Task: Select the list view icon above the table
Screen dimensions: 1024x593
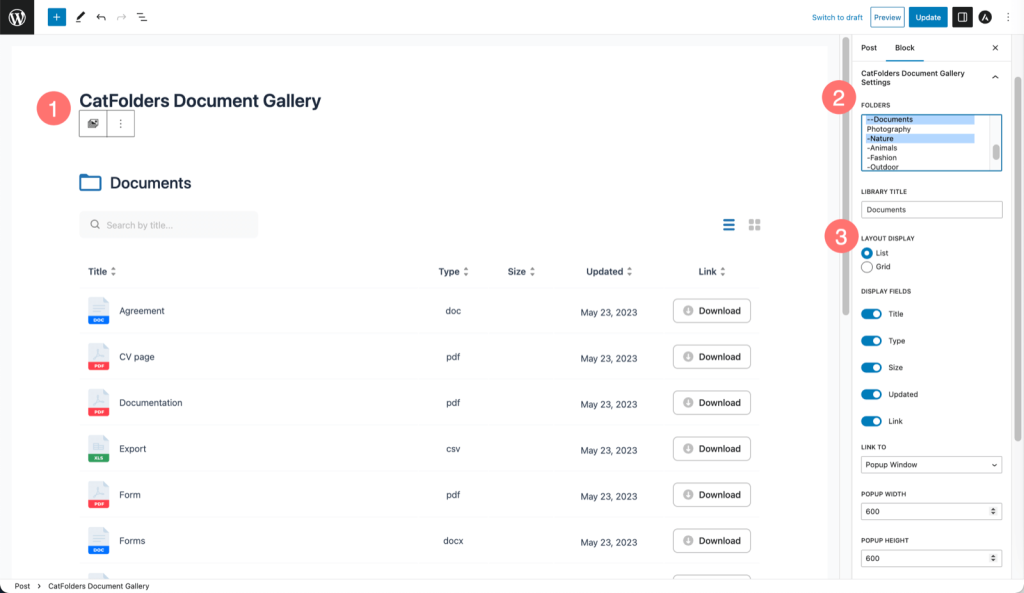Action: (x=729, y=224)
